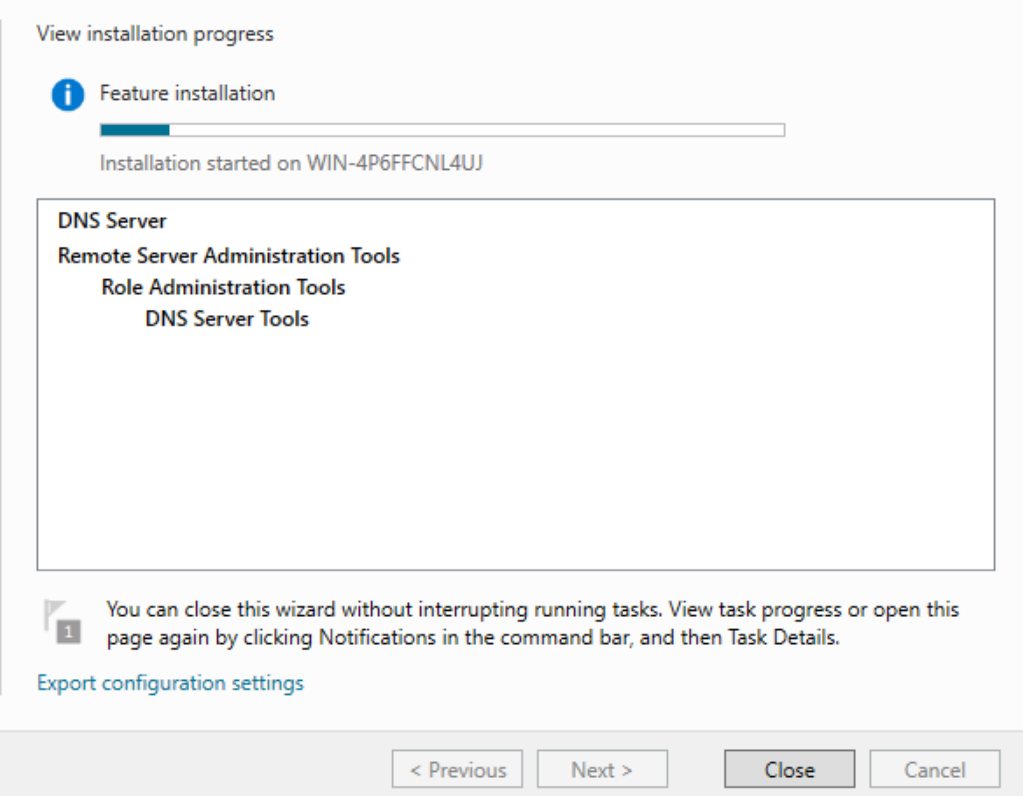Screen dimensions: 1023x796
Task: Click the Feature installation label
Action: (x=187, y=93)
